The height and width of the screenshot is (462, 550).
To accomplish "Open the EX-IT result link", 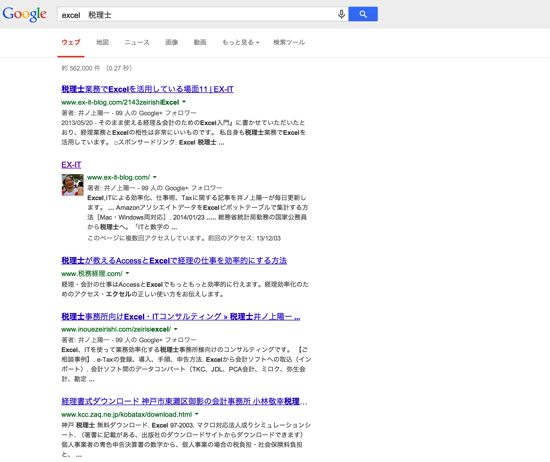I will click(71, 165).
